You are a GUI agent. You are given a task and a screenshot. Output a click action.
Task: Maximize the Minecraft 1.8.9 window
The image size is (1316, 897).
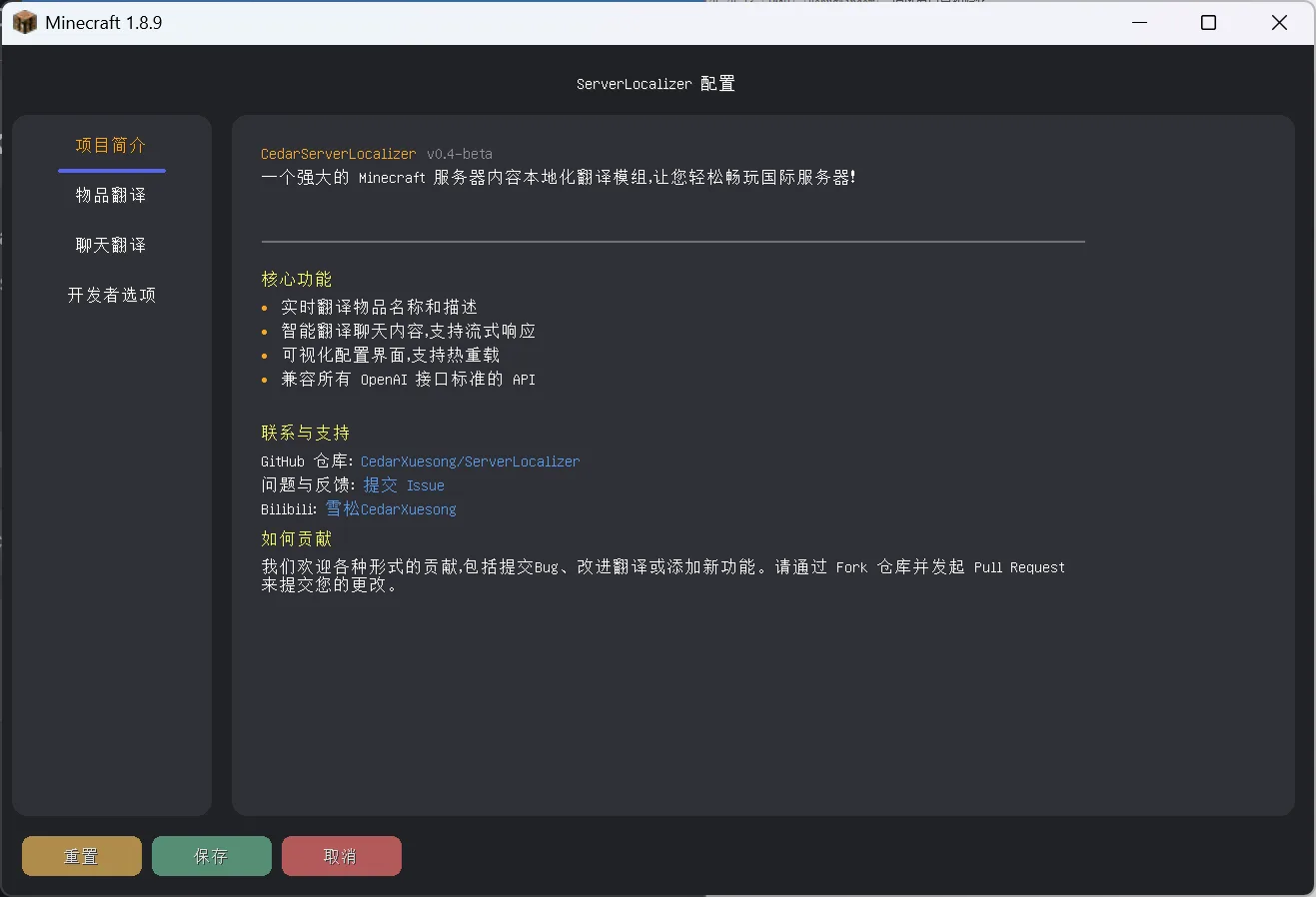1208,22
